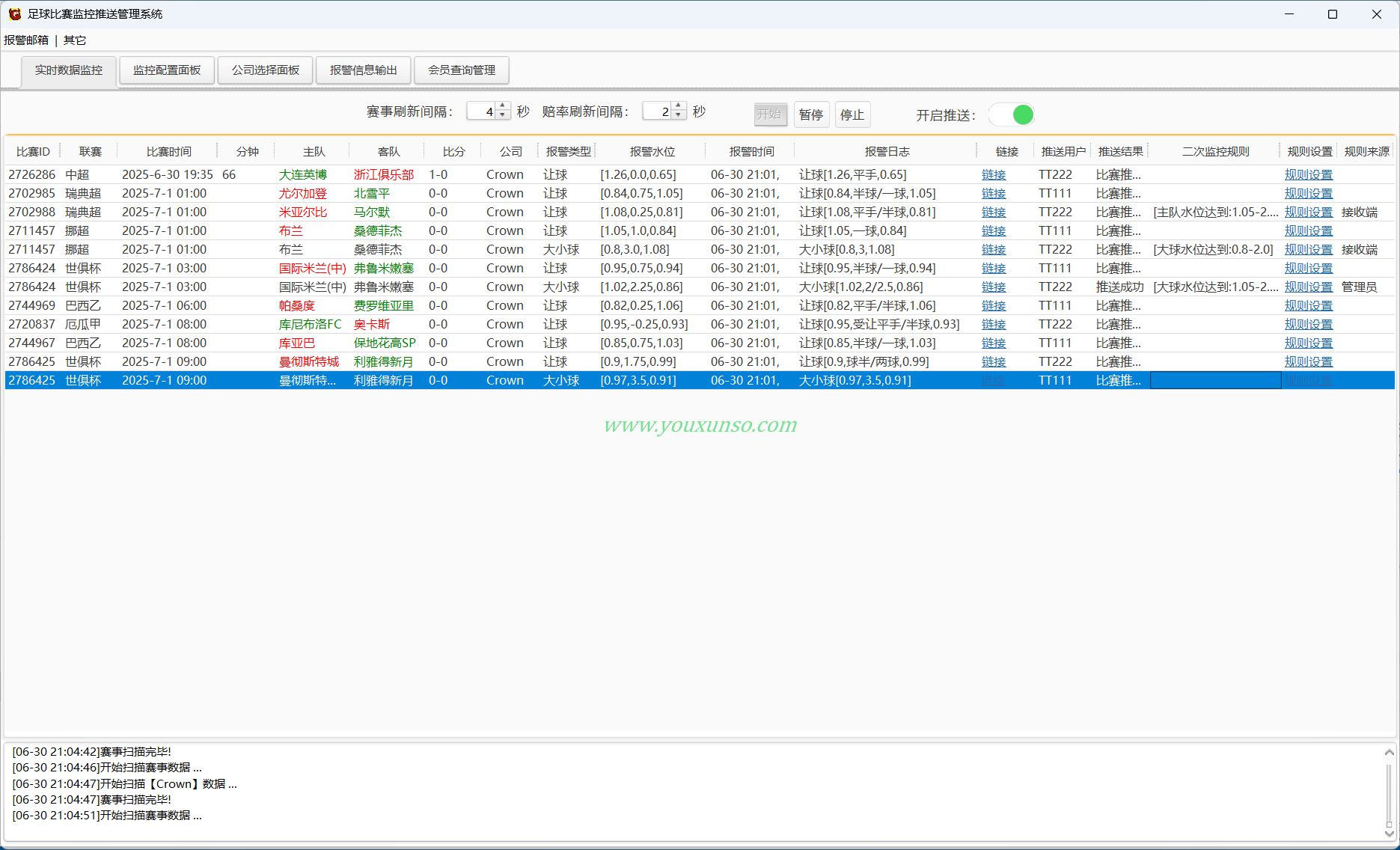Click log panel scrollbar down arrow
The height and width of the screenshot is (850, 1400).
(1389, 833)
